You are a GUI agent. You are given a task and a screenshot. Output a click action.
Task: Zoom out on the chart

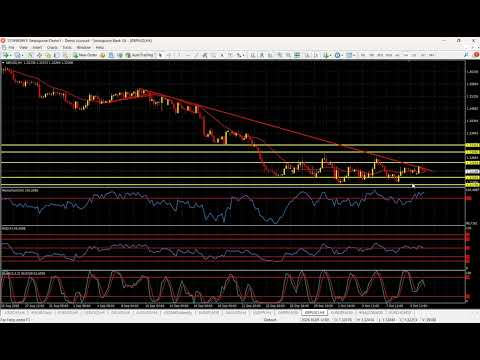[x=288, y=55]
